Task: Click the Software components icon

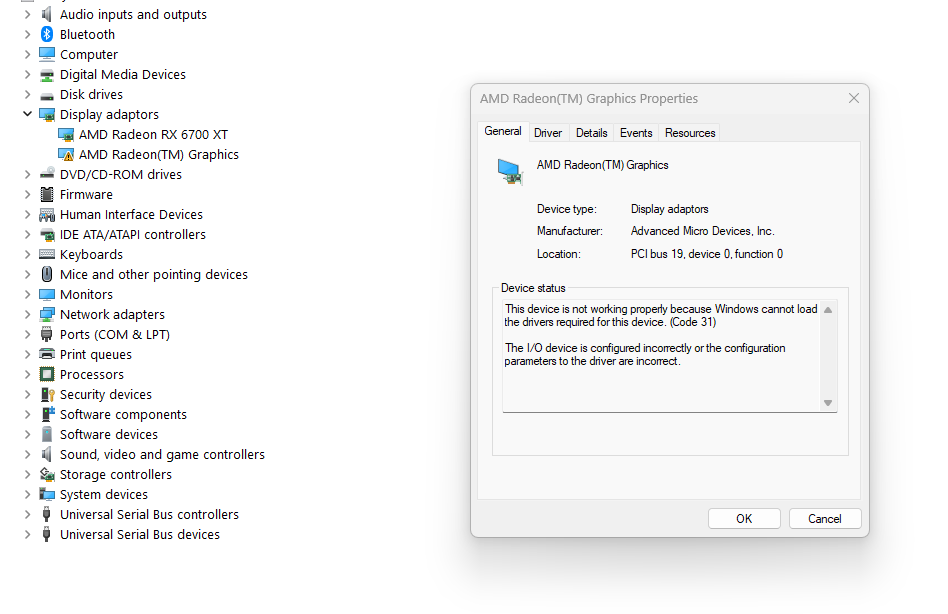Action: (x=47, y=414)
